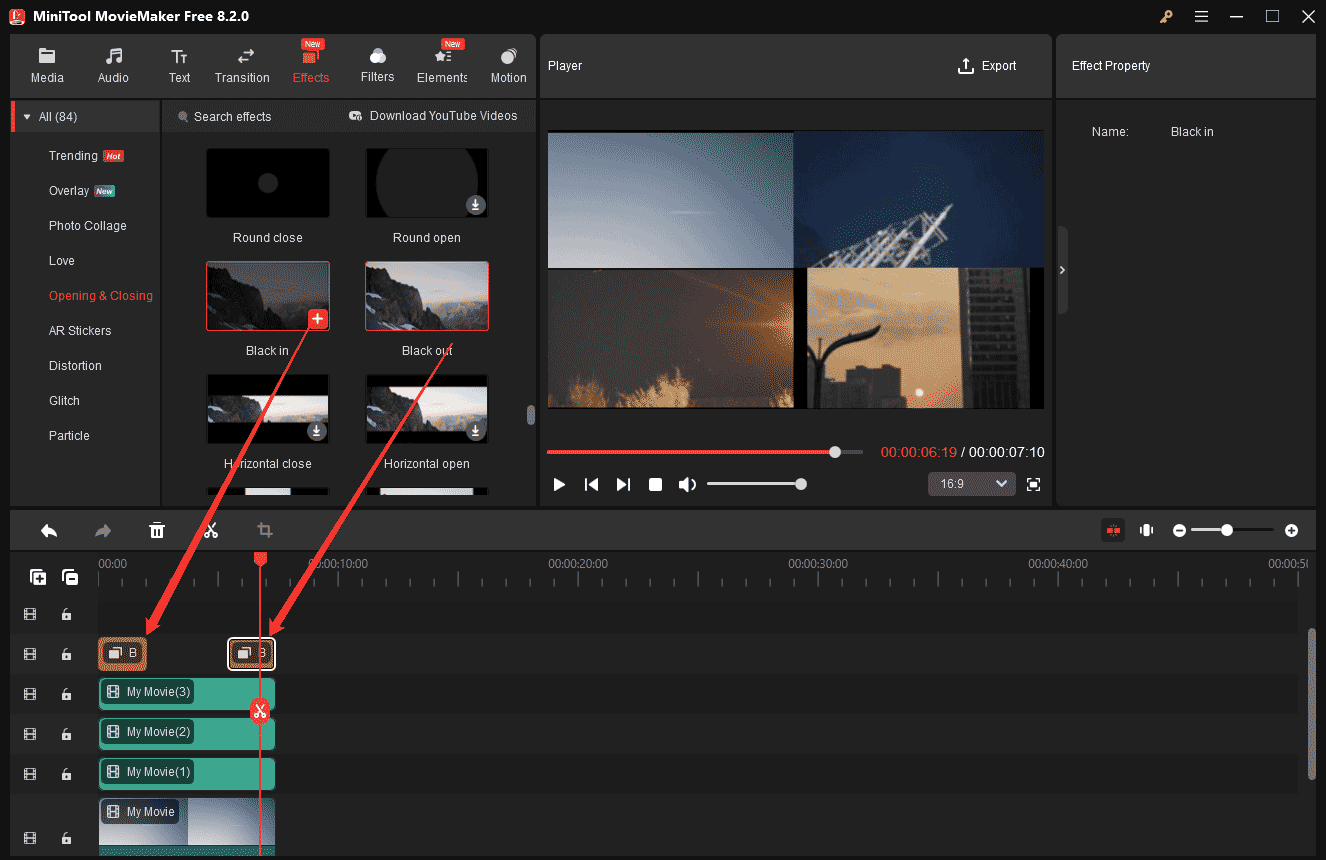Select the My Movie(2) clip
The image size is (1326, 860).
[187, 733]
